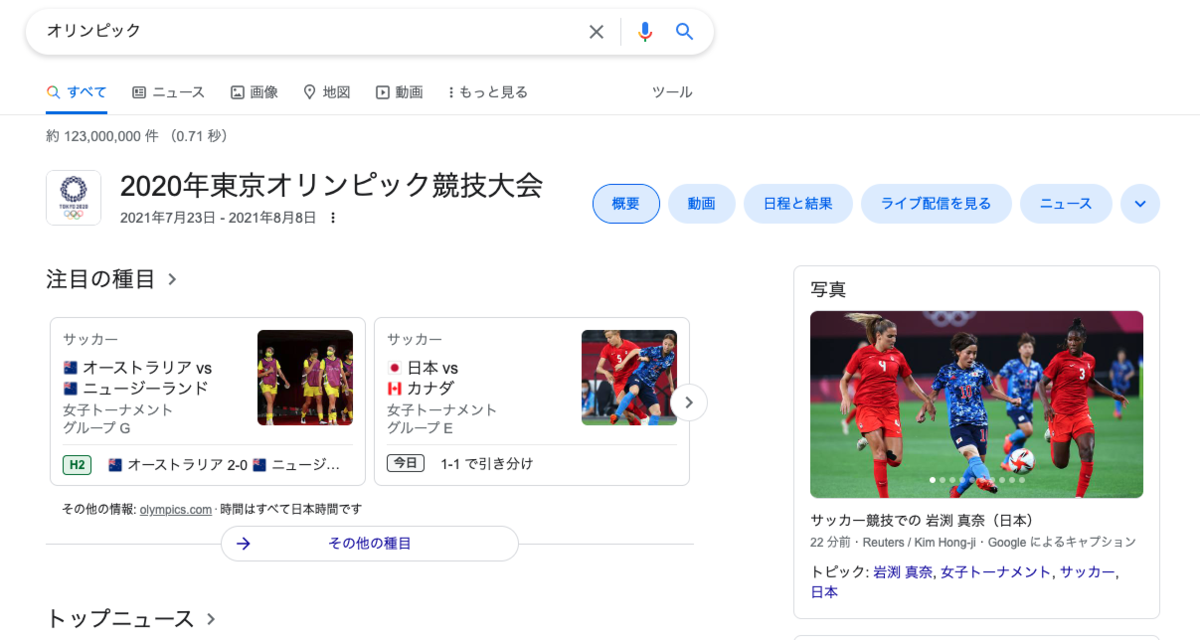This screenshot has width=1200, height=640.
Task: Advance match carousel with right arrow
Action: pyautogui.click(x=689, y=403)
